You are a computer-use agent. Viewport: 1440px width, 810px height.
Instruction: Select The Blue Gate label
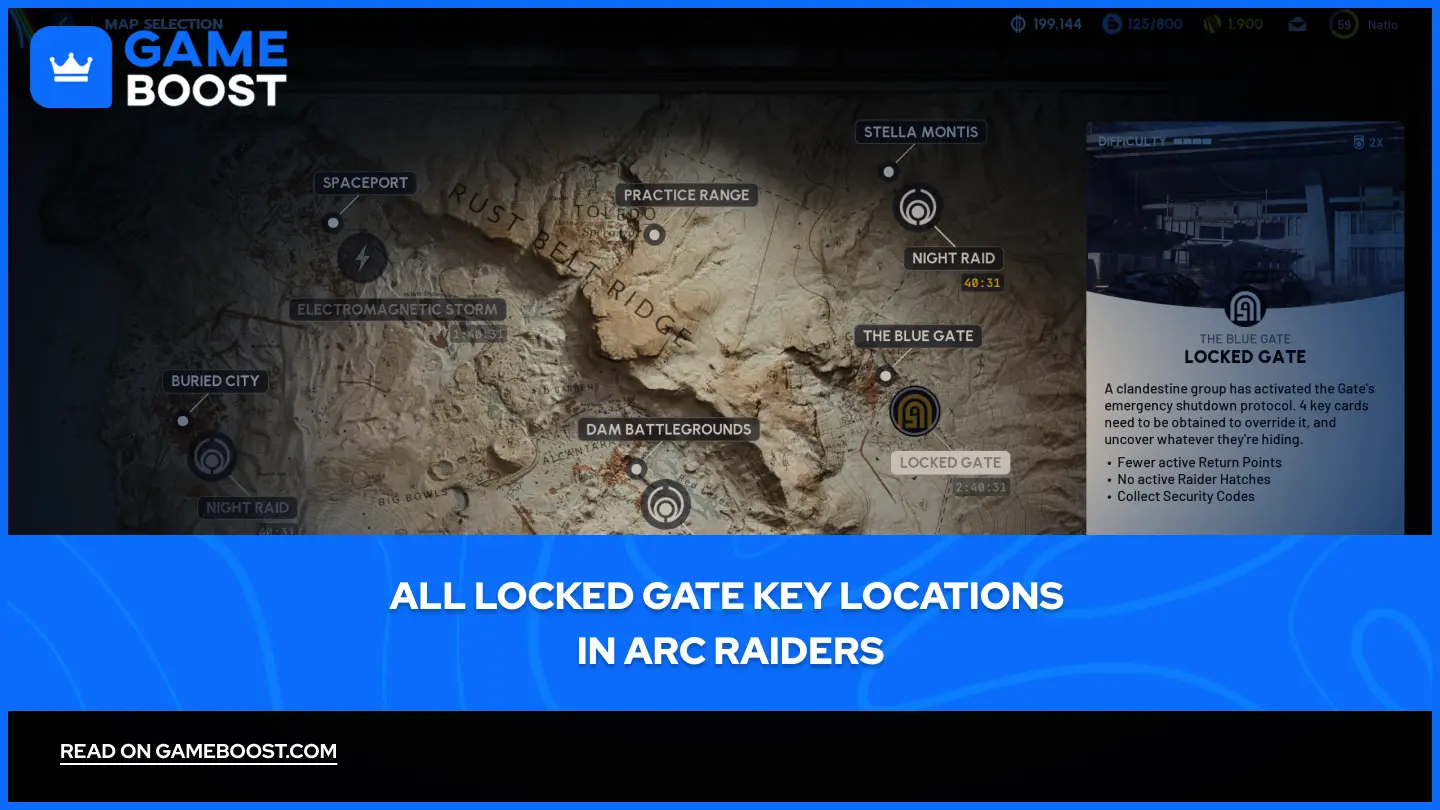tap(917, 336)
